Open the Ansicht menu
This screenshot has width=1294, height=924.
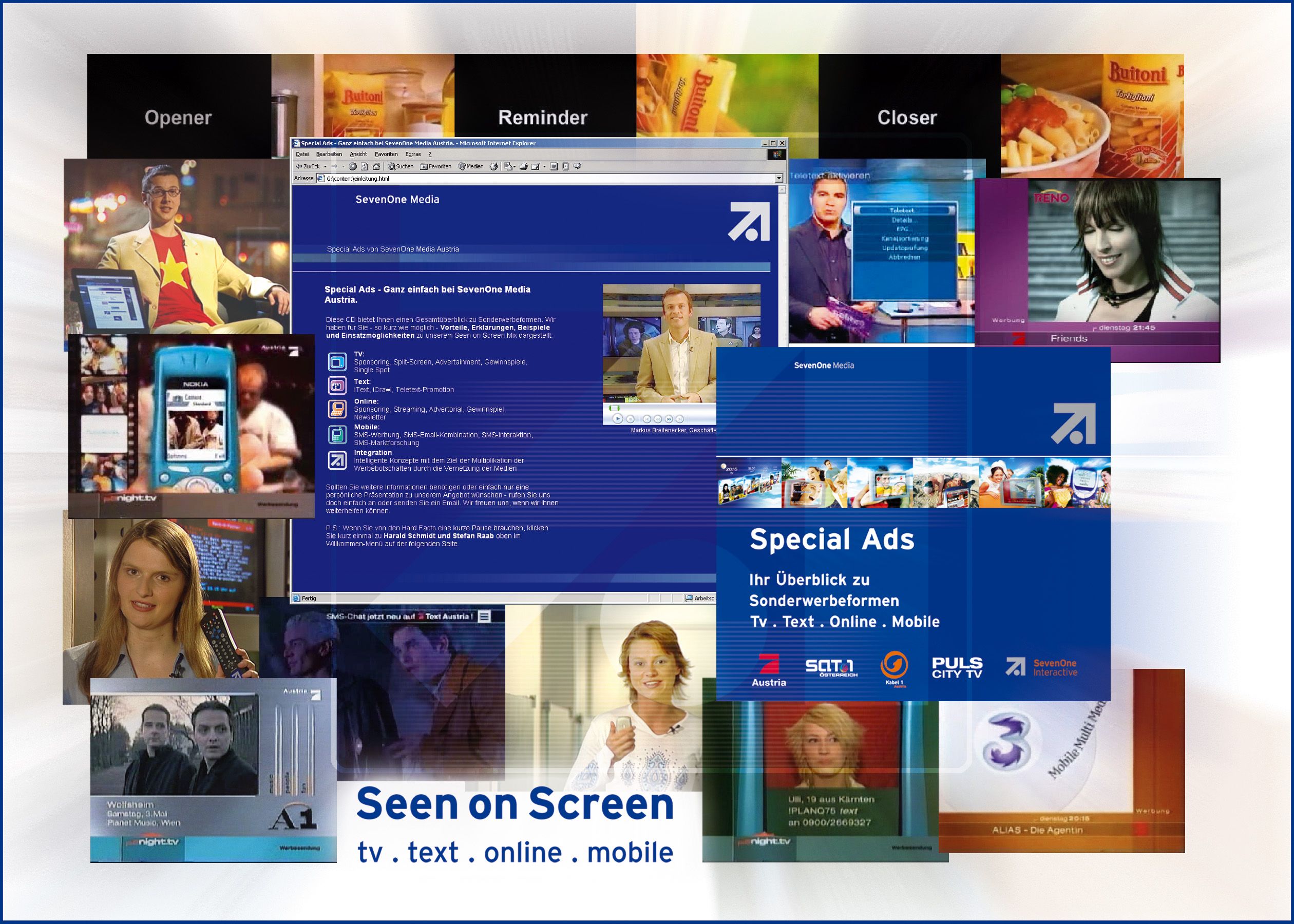pyautogui.click(x=358, y=154)
